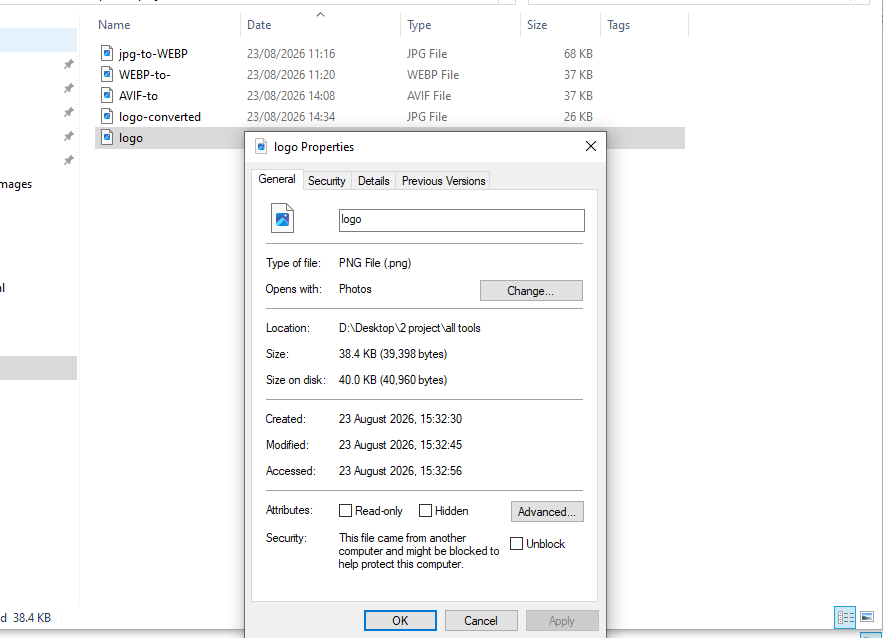
Task: Click the Apply button
Action: 561,621
